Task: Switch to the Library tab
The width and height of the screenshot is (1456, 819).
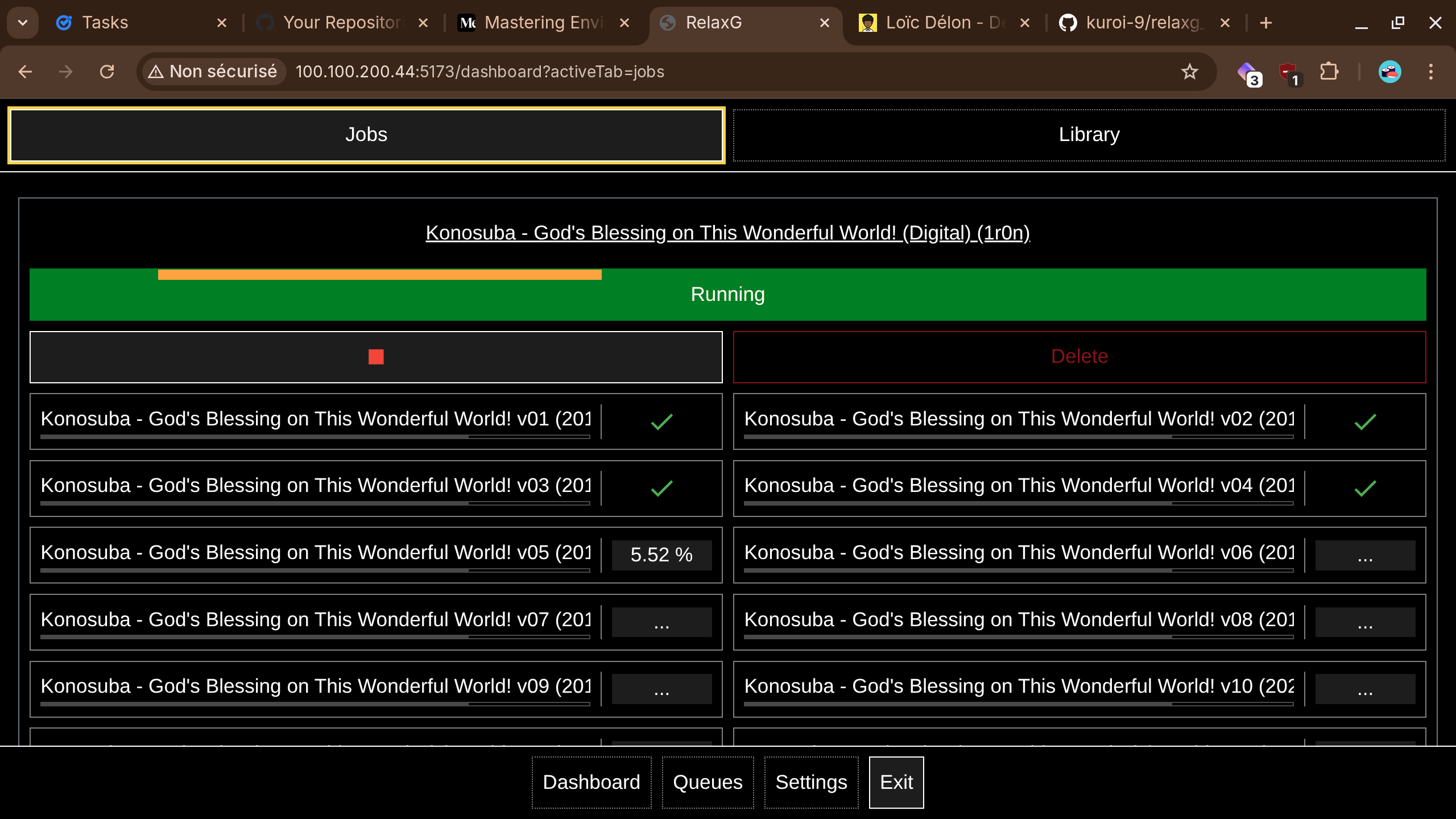Action: pos(1089,135)
